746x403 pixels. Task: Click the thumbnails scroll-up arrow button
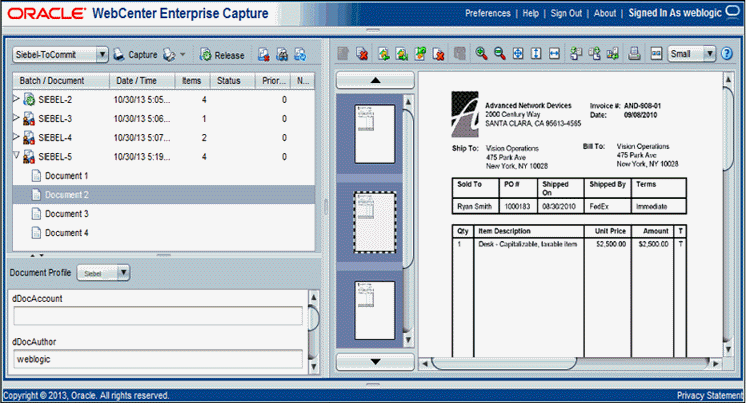point(375,80)
